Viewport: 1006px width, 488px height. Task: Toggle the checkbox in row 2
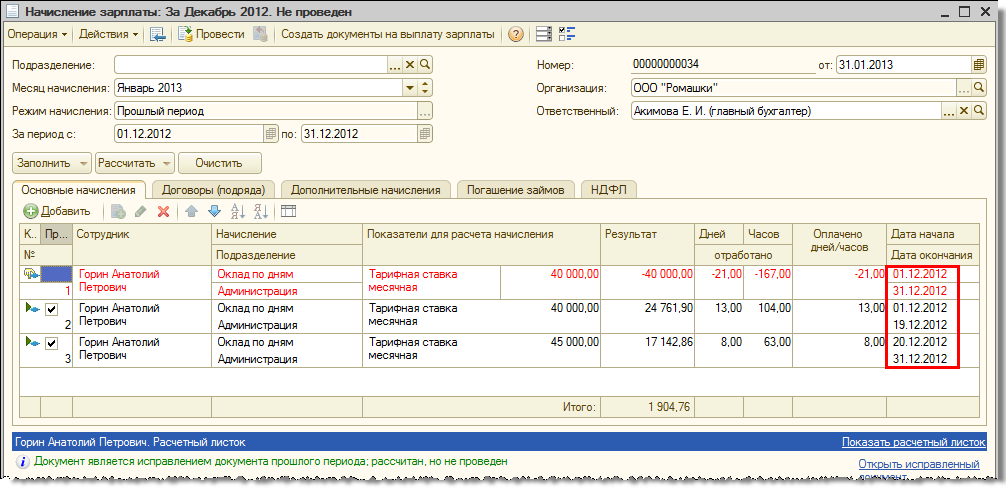[x=52, y=310]
